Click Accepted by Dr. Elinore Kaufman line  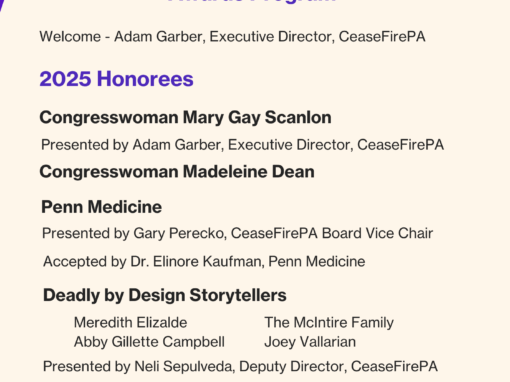(x=204, y=261)
